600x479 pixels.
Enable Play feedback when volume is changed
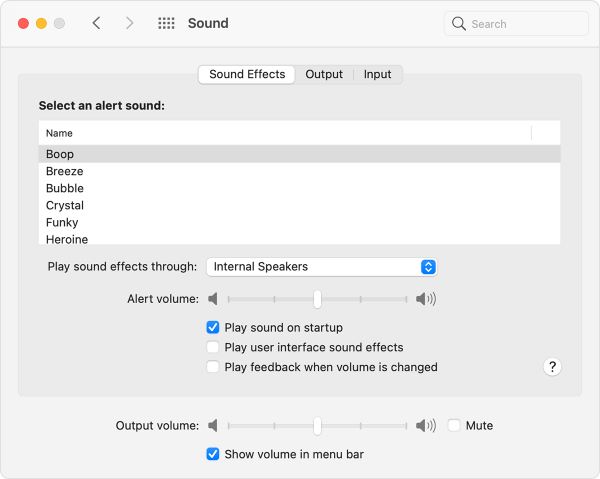pos(213,367)
